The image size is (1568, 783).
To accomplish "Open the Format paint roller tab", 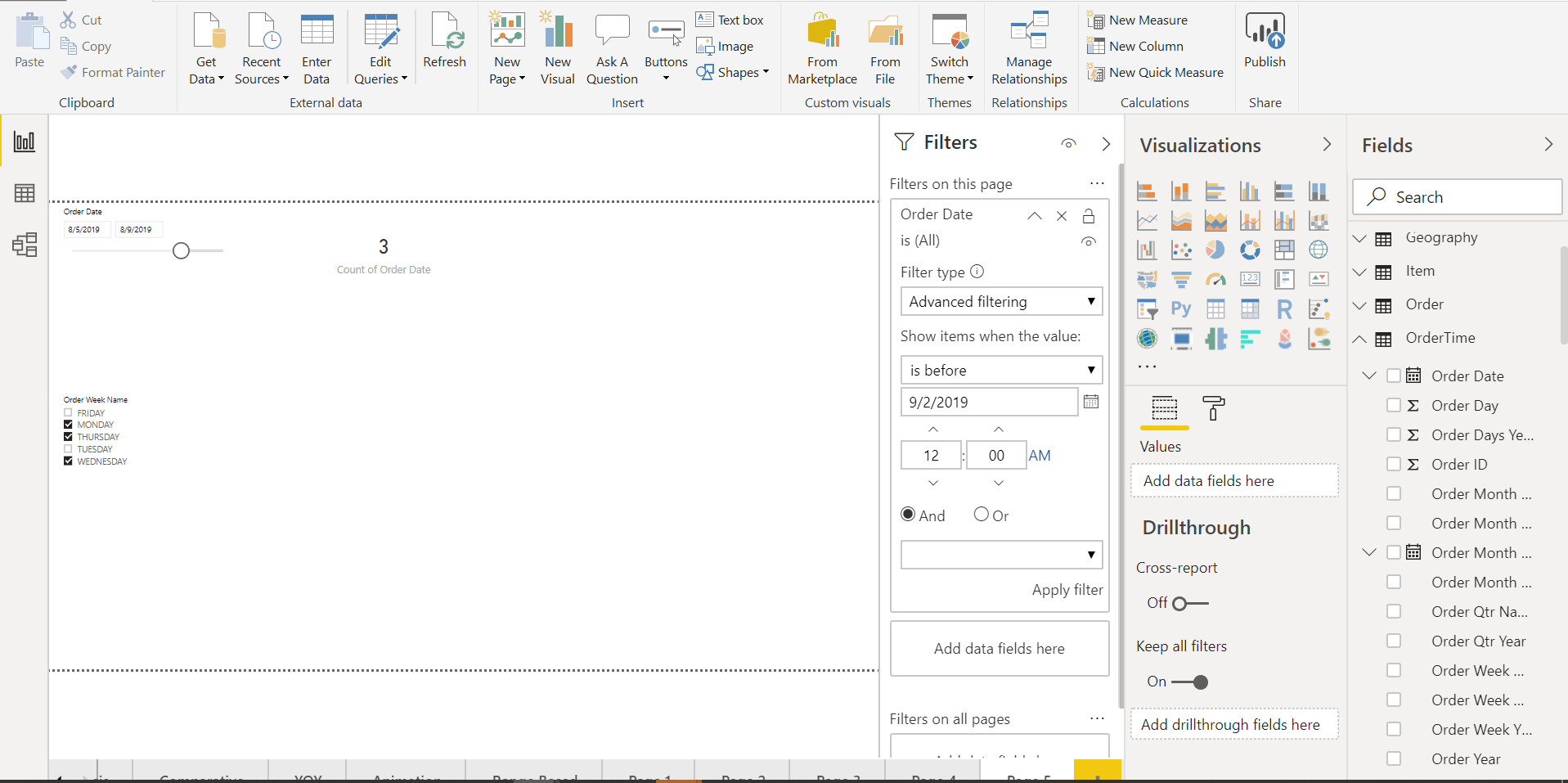I will [x=1213, y=407].
